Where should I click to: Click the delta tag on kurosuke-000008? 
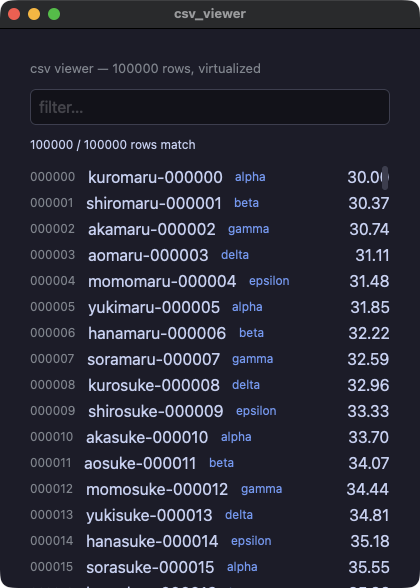tap(246, 385)
